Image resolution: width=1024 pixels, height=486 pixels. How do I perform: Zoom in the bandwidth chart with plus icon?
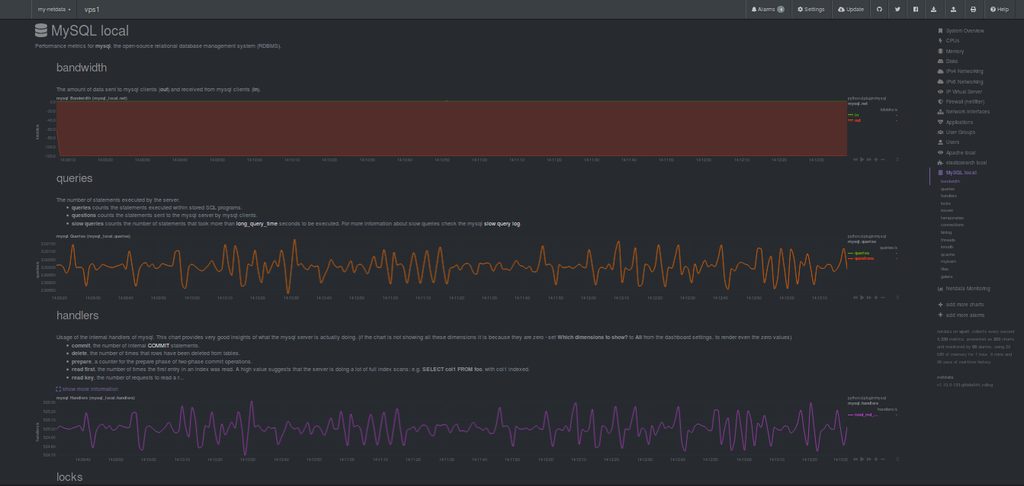pos(876,159)
